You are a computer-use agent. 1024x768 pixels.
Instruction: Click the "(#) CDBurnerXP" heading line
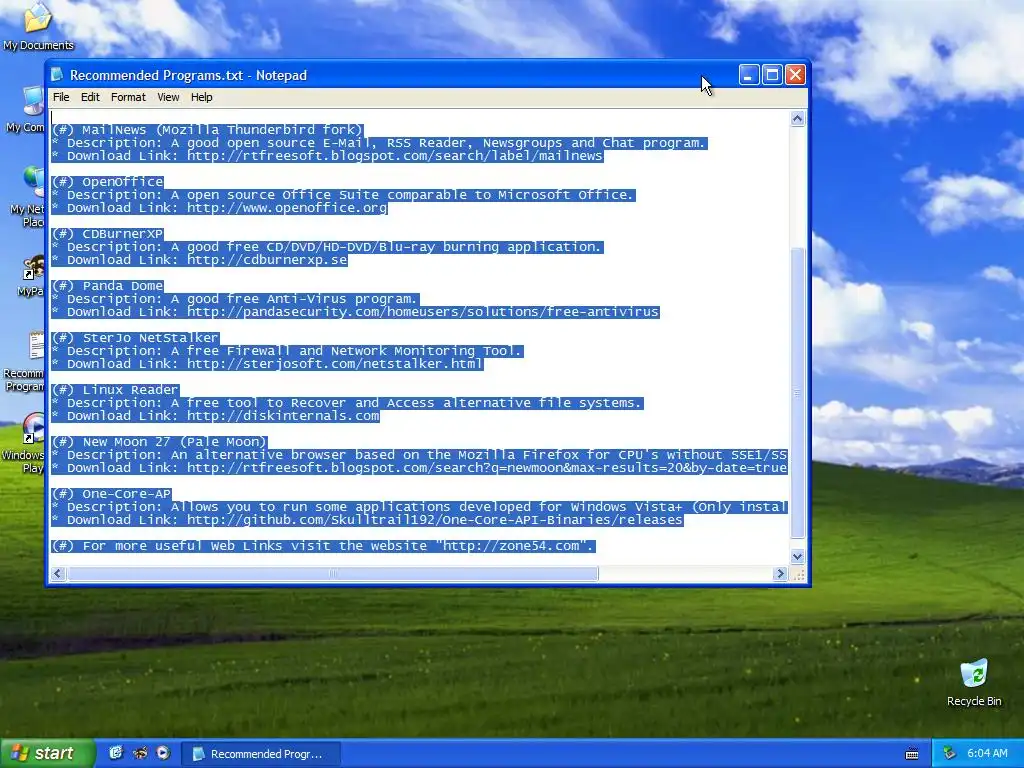click(107, 234)
